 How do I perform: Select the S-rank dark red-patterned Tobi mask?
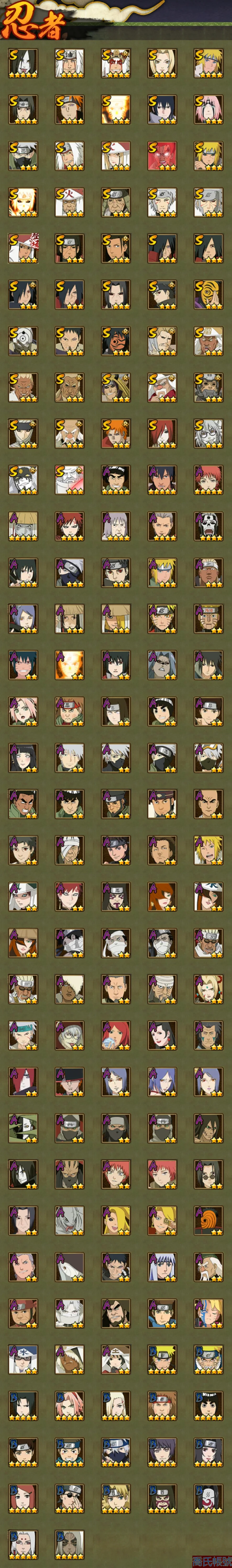tap(115, 340)
